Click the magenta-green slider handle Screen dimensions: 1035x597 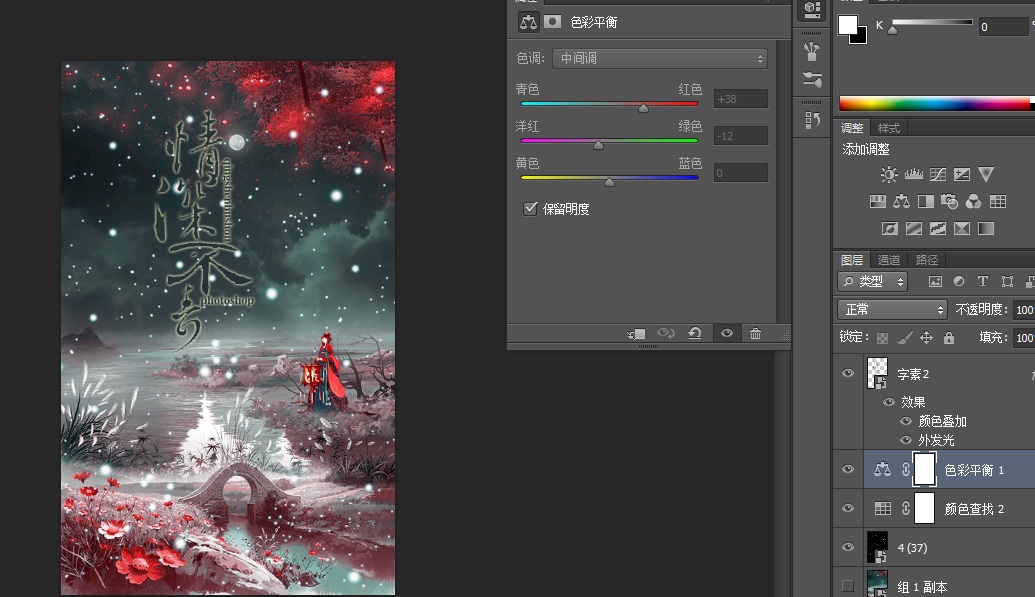pyautogui.click(x=599, y=145)
